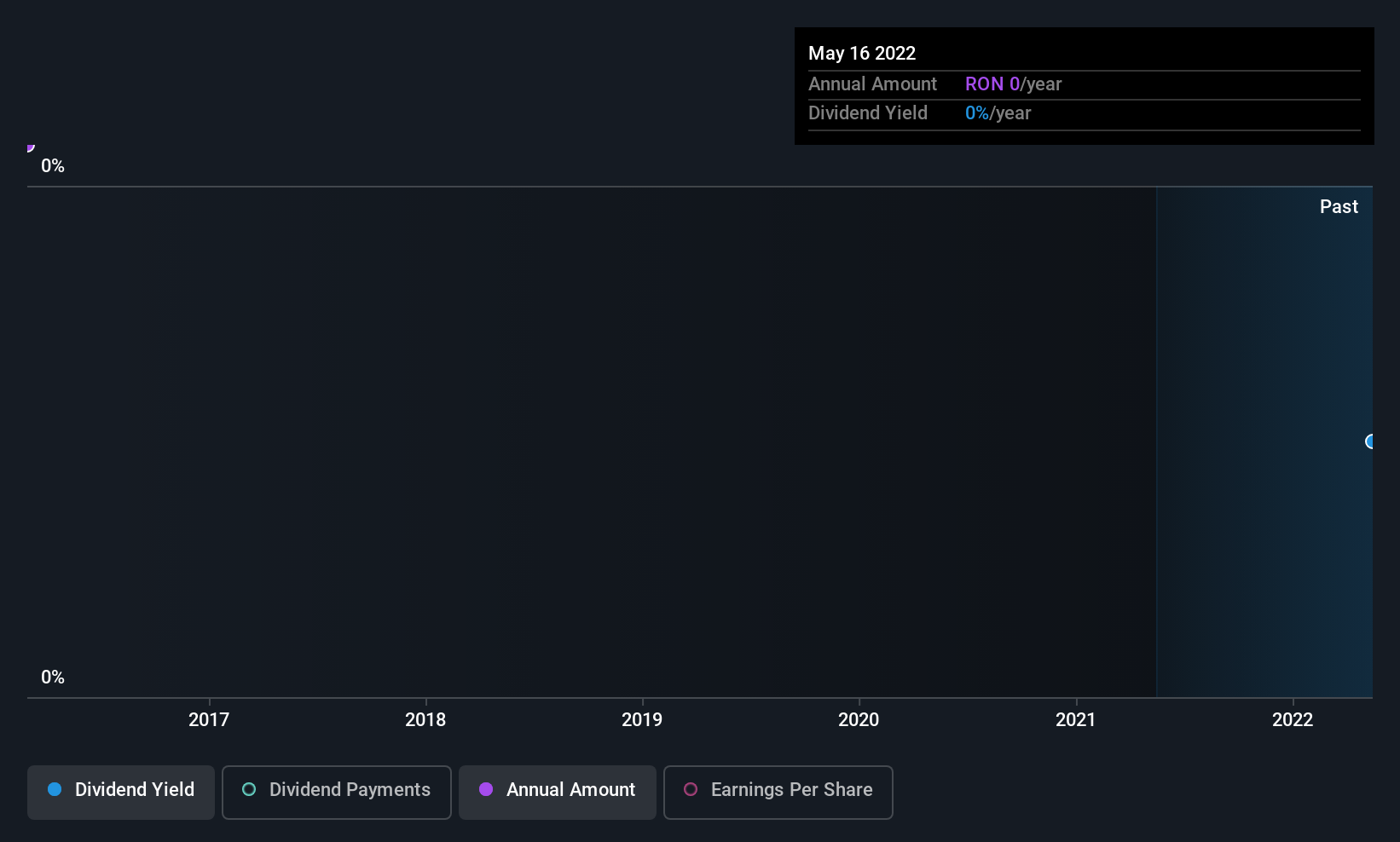Toggle the Dividend Yield legend button
The width and height of the screenshot is (1400, 842).
pyautogui.click(x=121, y=792)
